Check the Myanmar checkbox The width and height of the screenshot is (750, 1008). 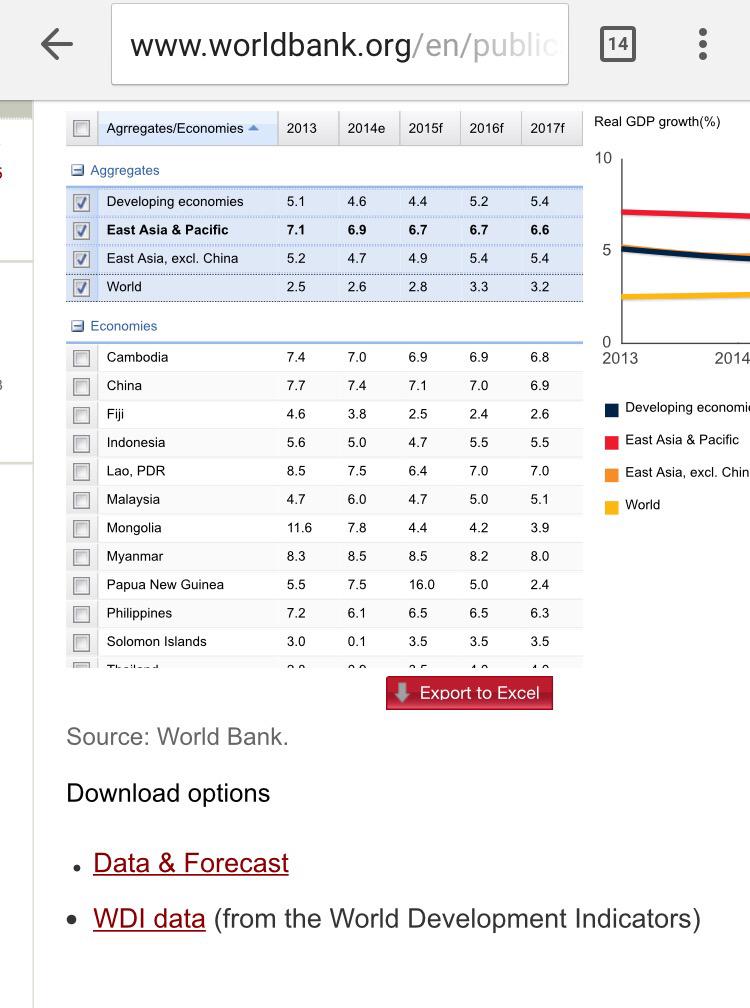(82, 557)
